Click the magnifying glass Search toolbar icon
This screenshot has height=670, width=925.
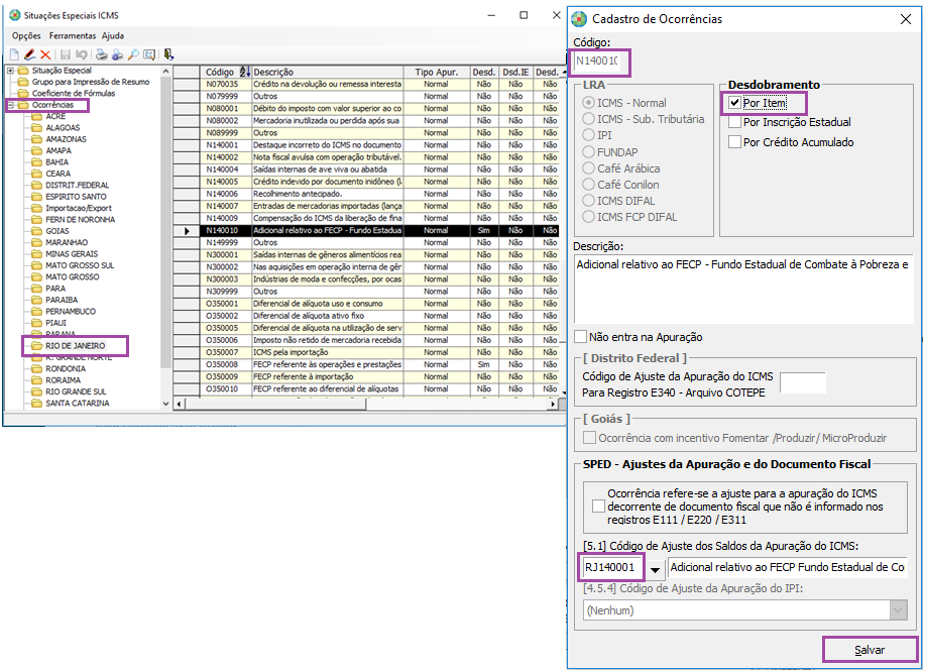[x=133, y=55]
